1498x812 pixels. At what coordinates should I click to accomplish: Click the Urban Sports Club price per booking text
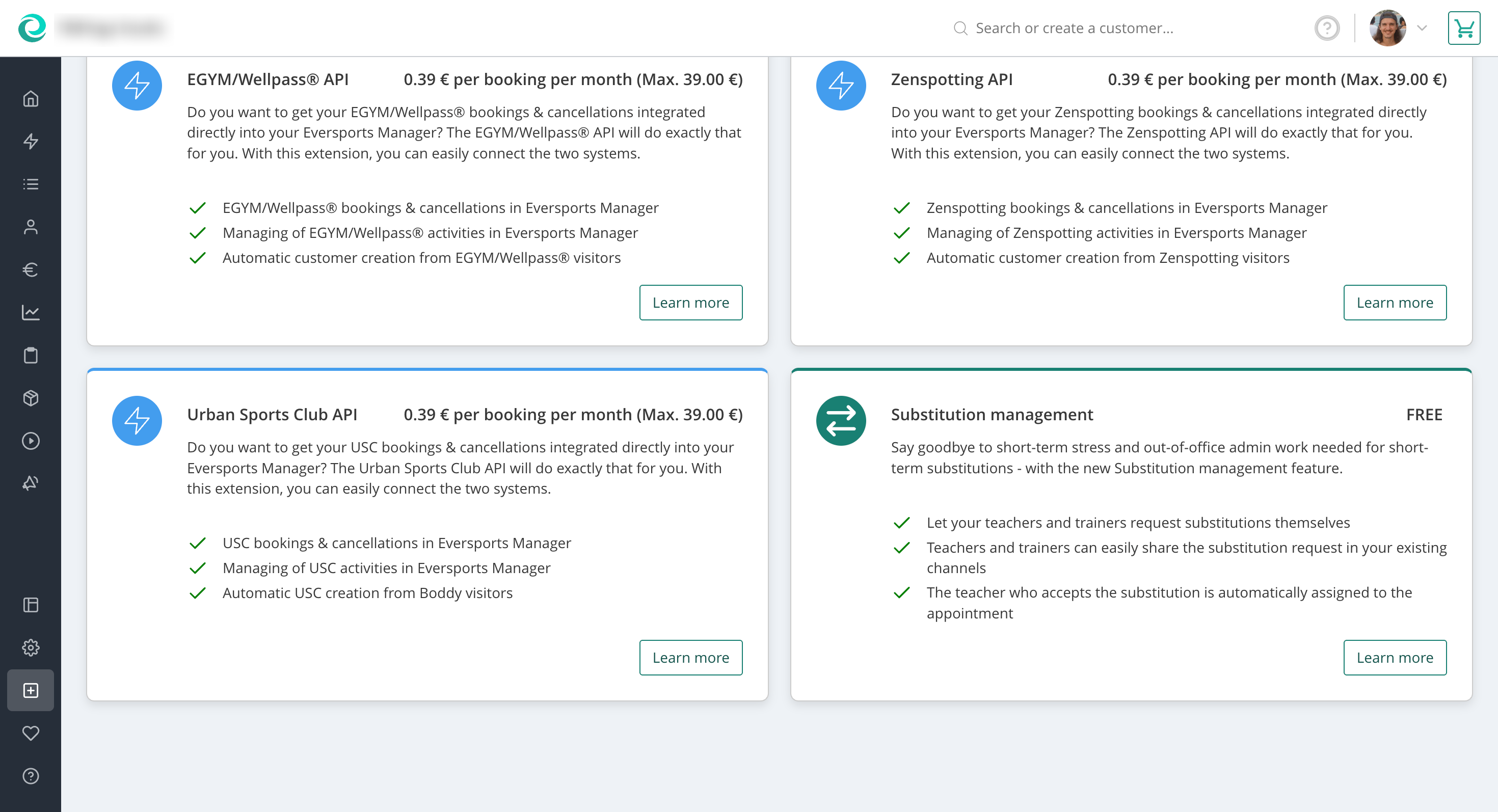573,415
